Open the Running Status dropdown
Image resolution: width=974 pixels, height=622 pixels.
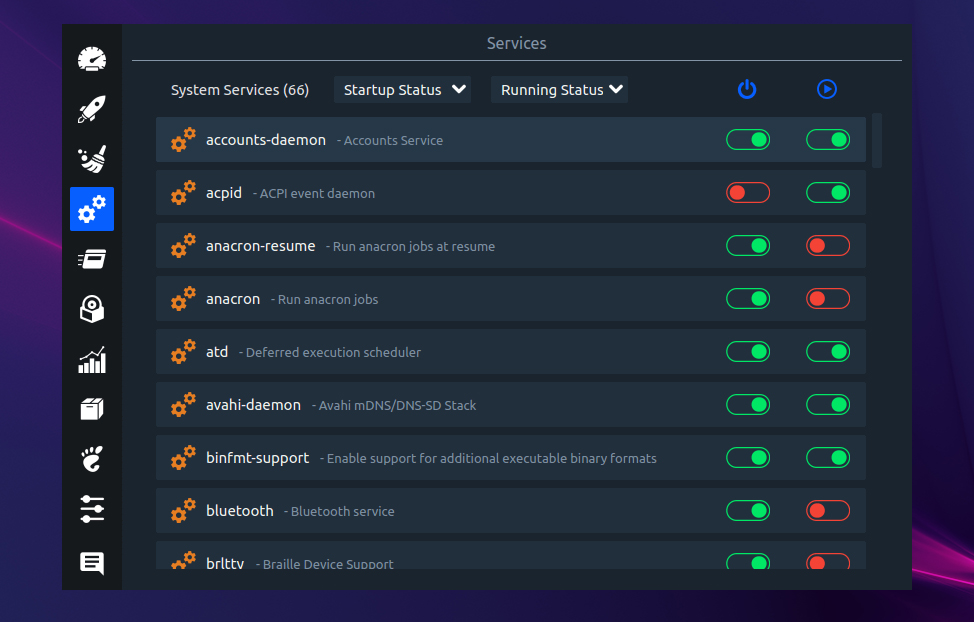pos(559,89)
